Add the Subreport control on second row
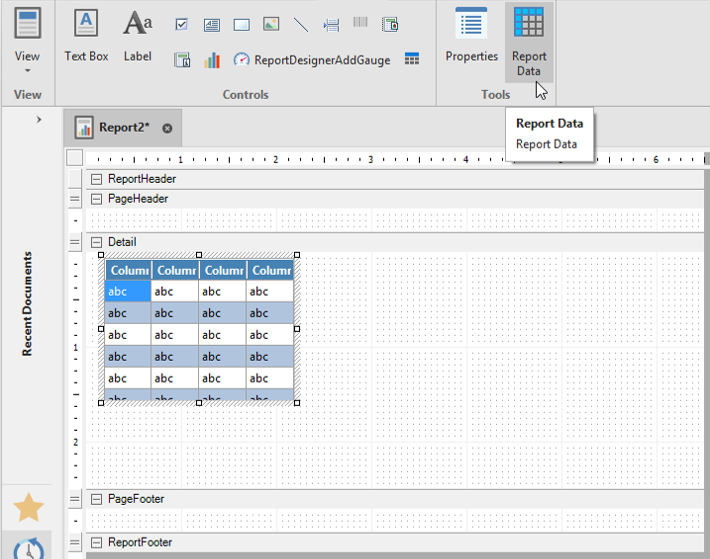This screenshot has width=710, height=559. [x=182, y=59]
